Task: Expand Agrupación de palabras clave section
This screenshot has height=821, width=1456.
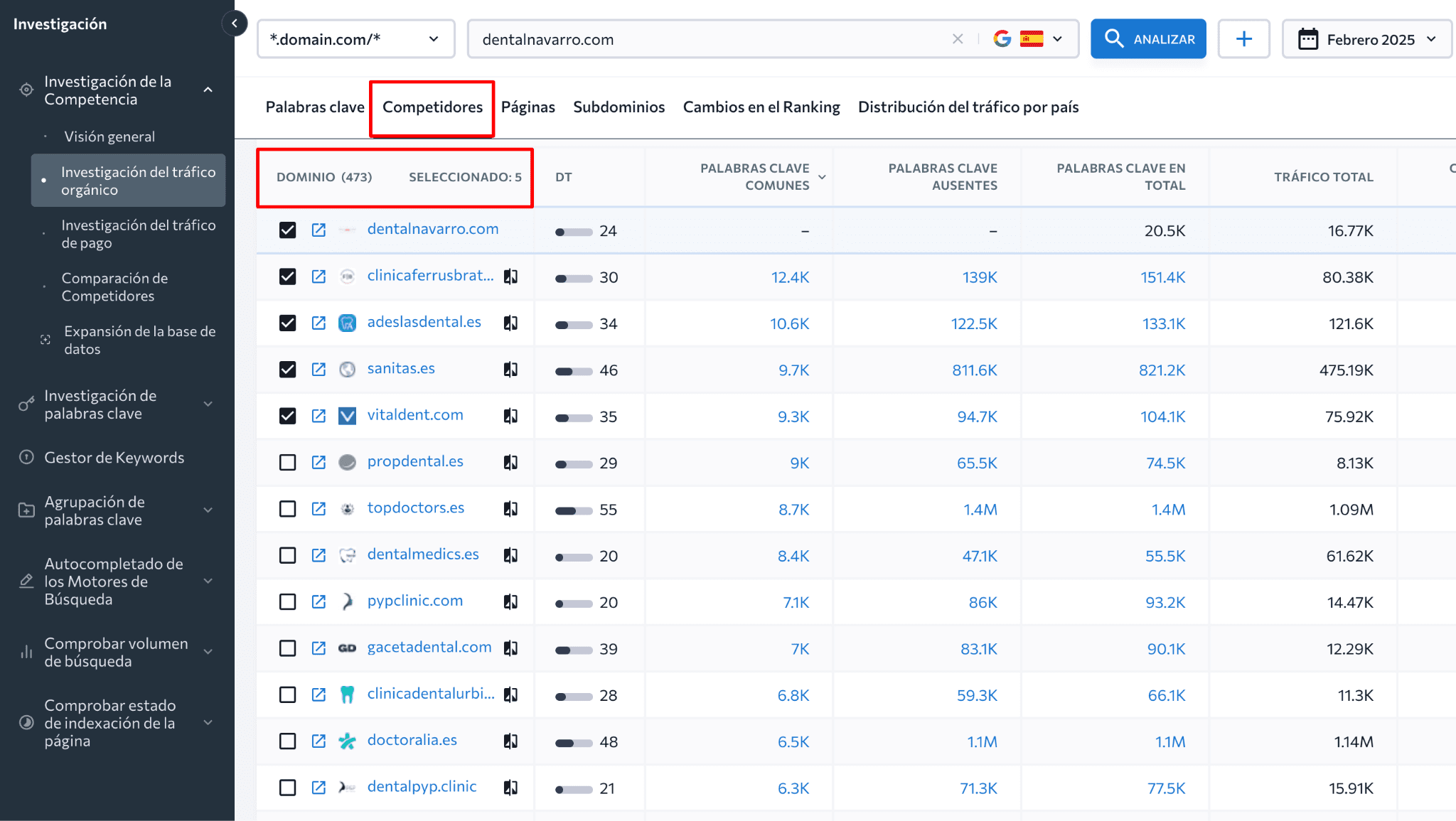Action: click(208, 510)
